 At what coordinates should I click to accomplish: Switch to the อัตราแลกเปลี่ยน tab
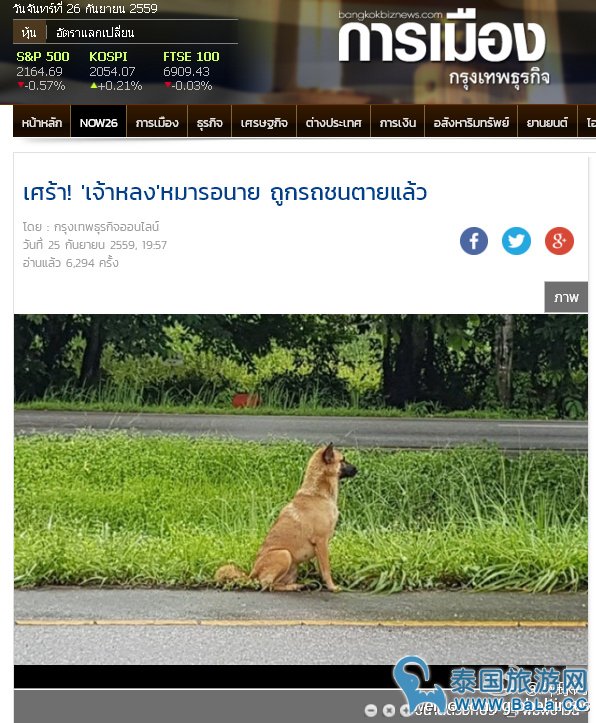point(95,32)
